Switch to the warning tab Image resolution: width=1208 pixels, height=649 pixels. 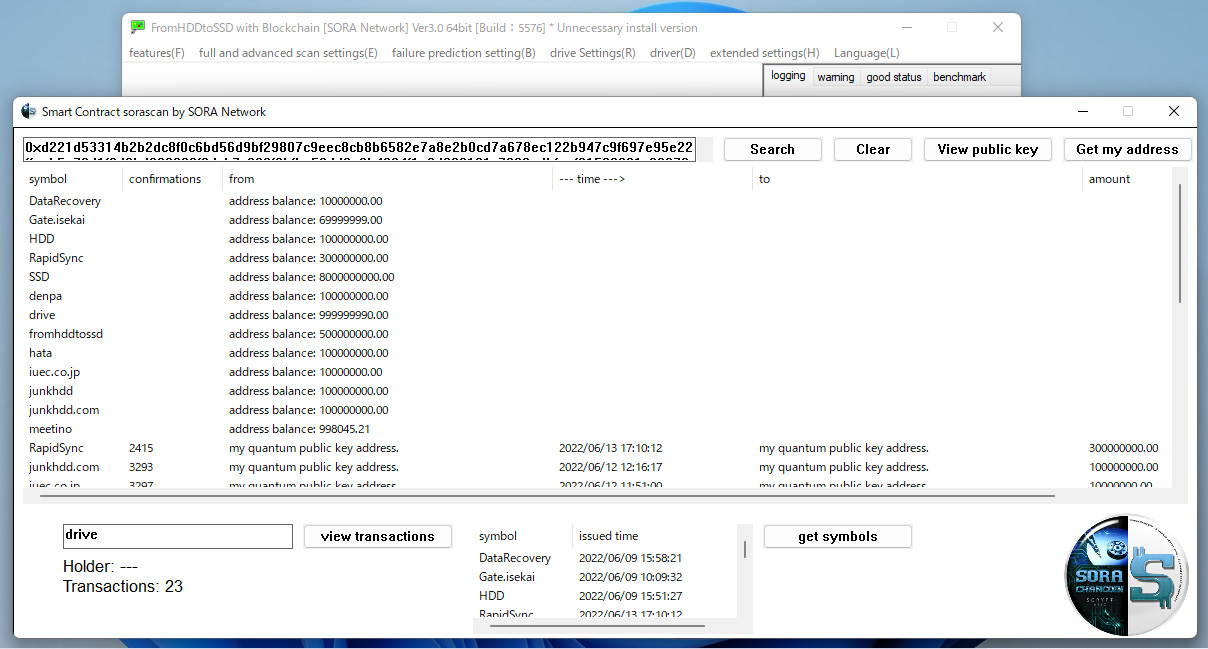[x=836, y=77]
